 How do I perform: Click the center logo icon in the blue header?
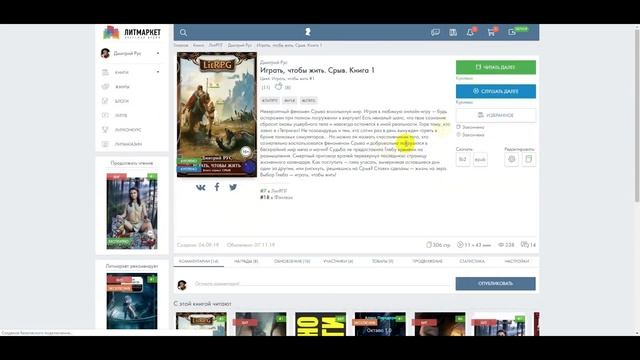[308, 32]
